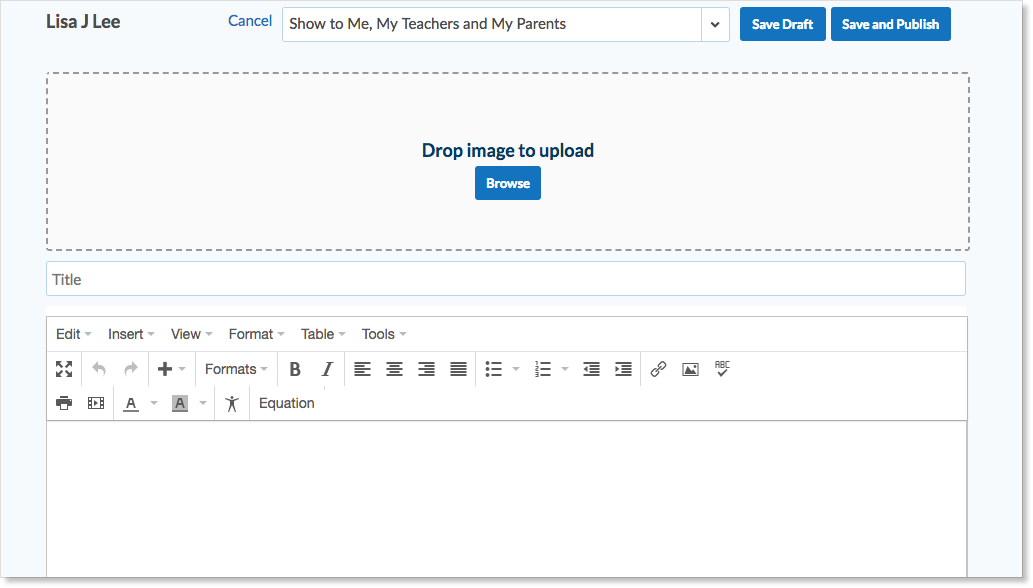
Task: Open the accessibility checker
Action: point(232,404)
